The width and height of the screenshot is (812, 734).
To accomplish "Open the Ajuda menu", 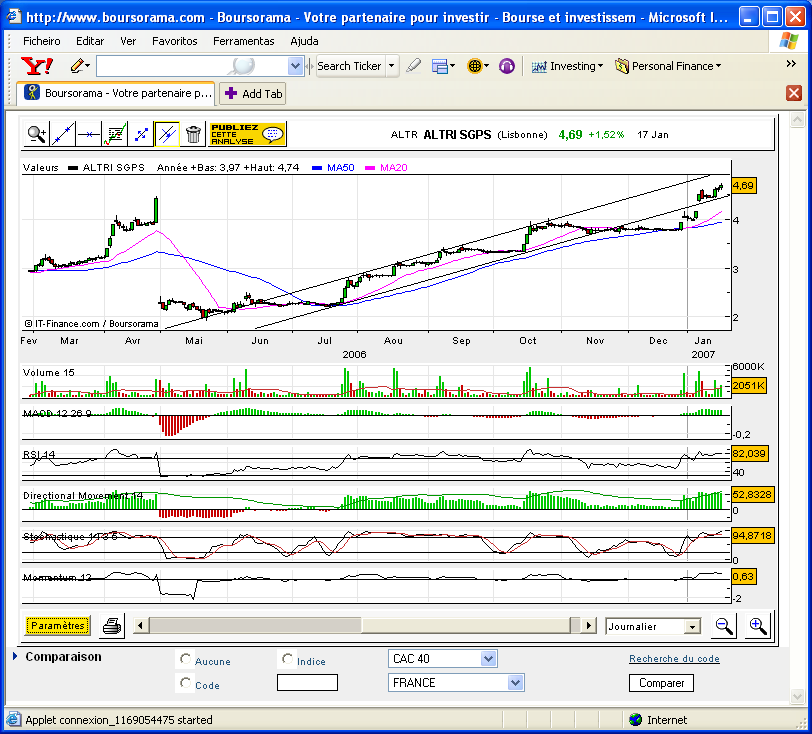I will [x=304, y=41].
